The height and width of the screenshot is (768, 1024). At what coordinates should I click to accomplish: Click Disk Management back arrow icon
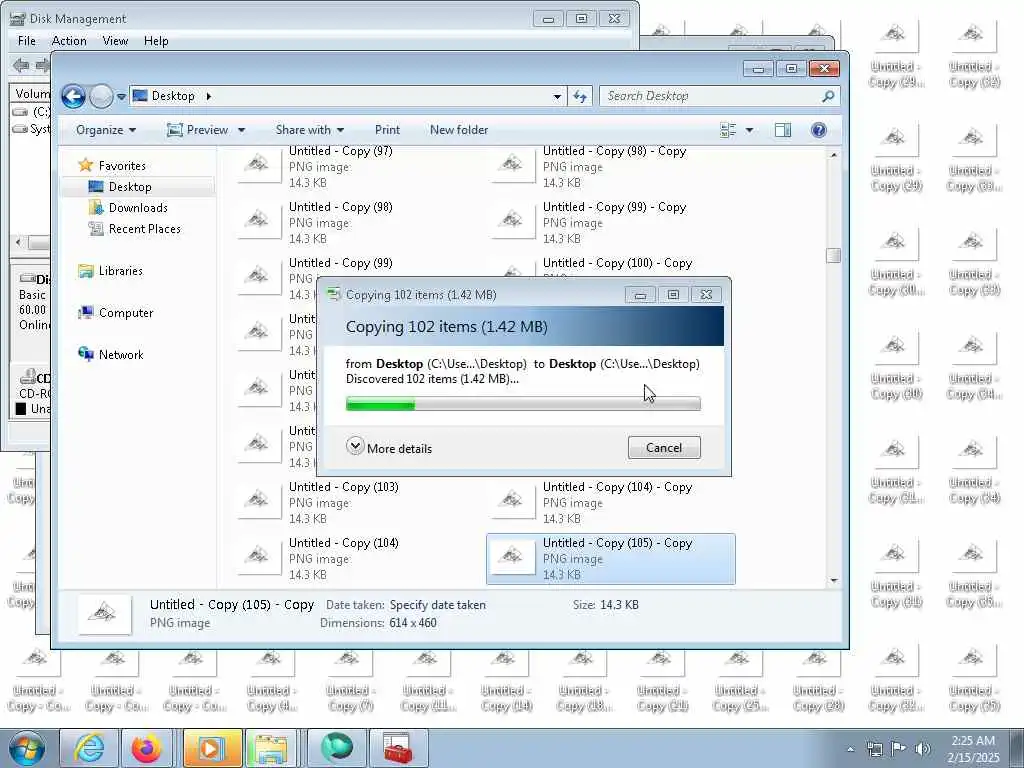(22, 65)
